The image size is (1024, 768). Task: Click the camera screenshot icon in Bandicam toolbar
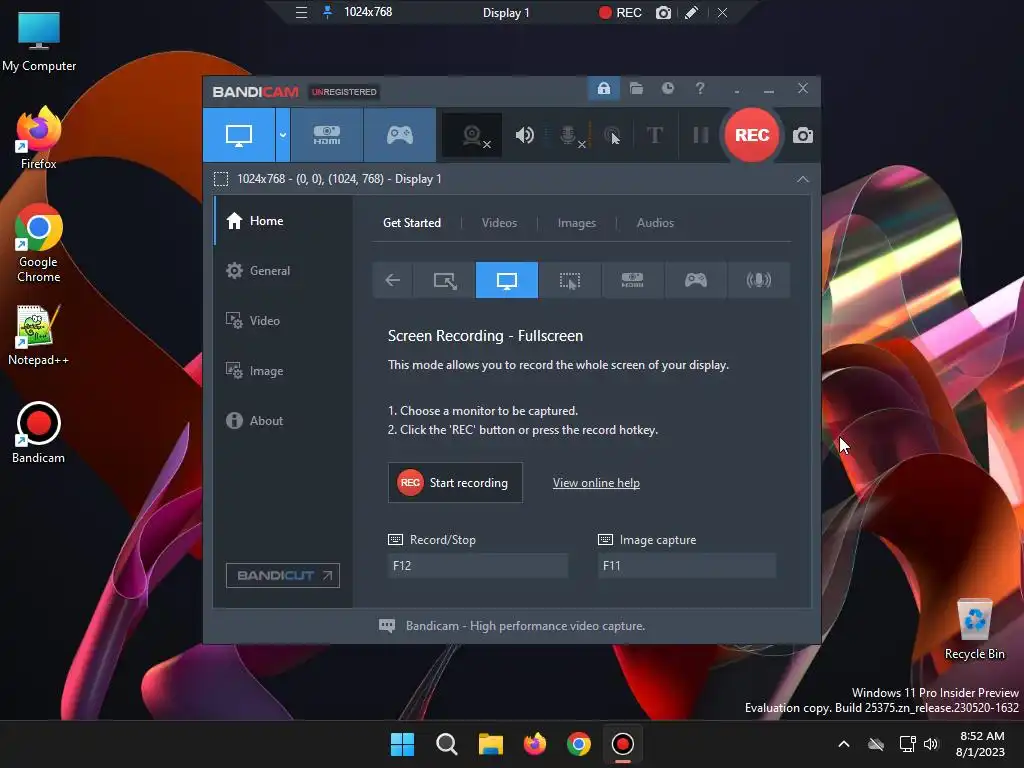(803, 135)
